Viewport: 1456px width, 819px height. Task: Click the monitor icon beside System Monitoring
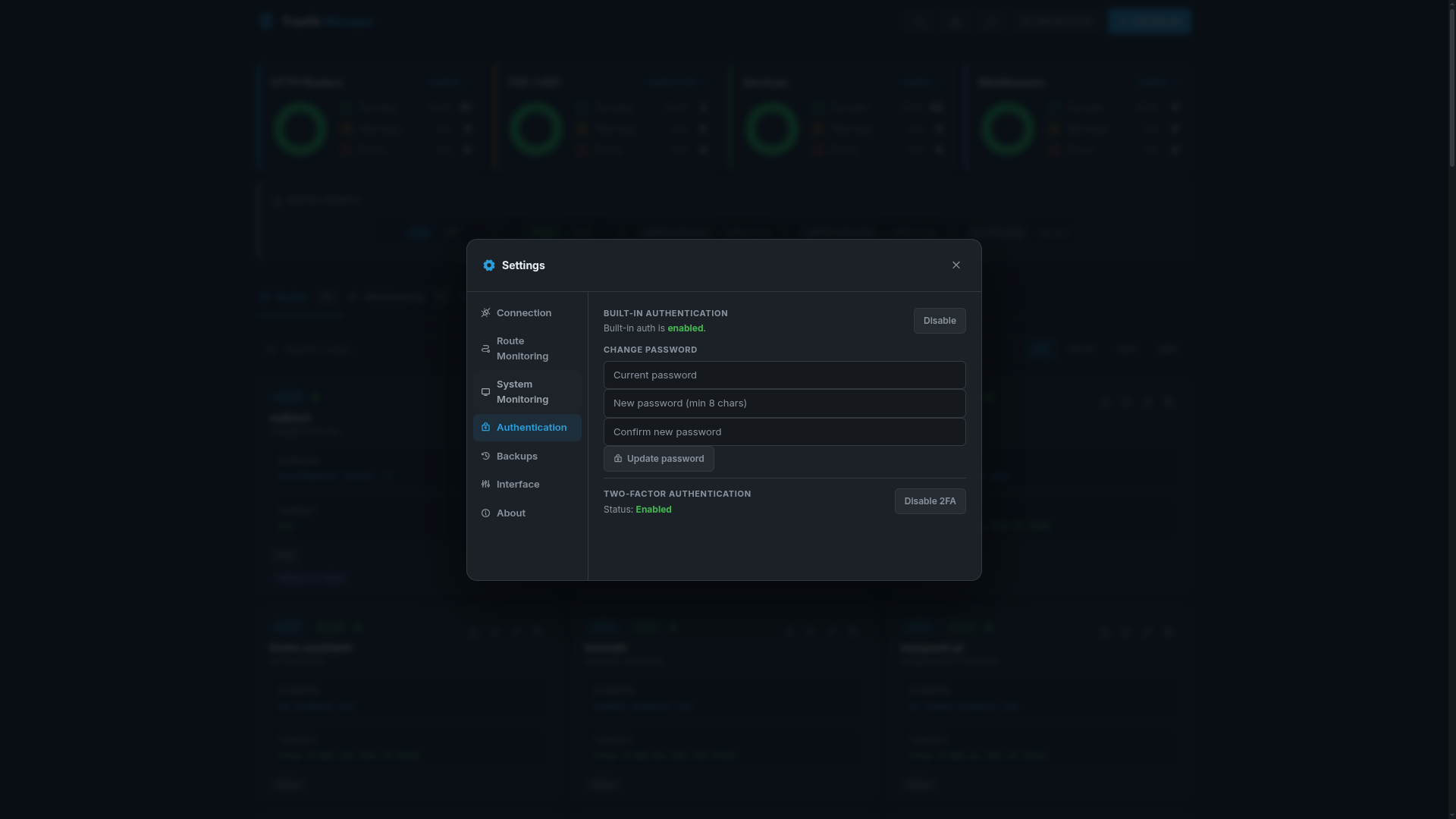(x=485, y=392)
